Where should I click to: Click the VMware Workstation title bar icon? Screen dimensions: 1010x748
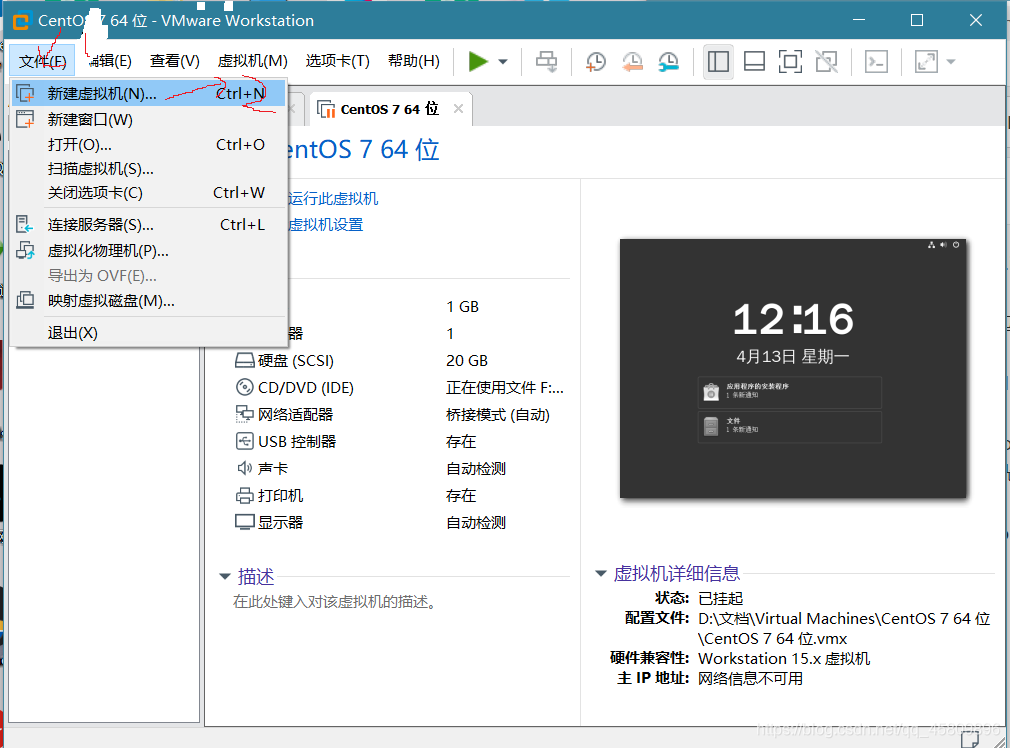[x=21, y=21]
